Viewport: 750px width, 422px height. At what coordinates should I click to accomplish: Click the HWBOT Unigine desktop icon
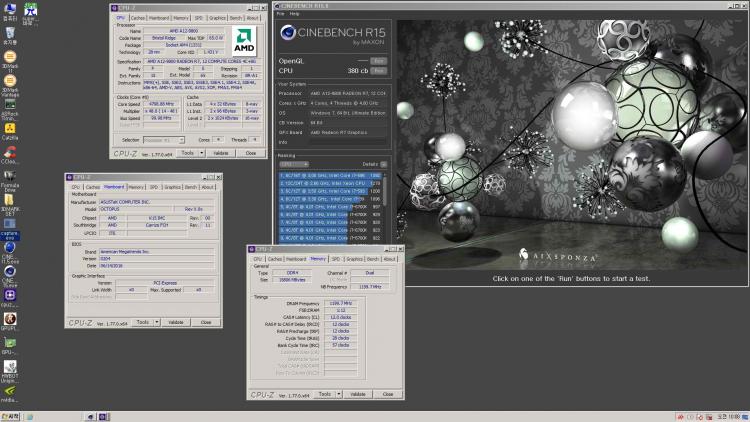coord(10,371)
